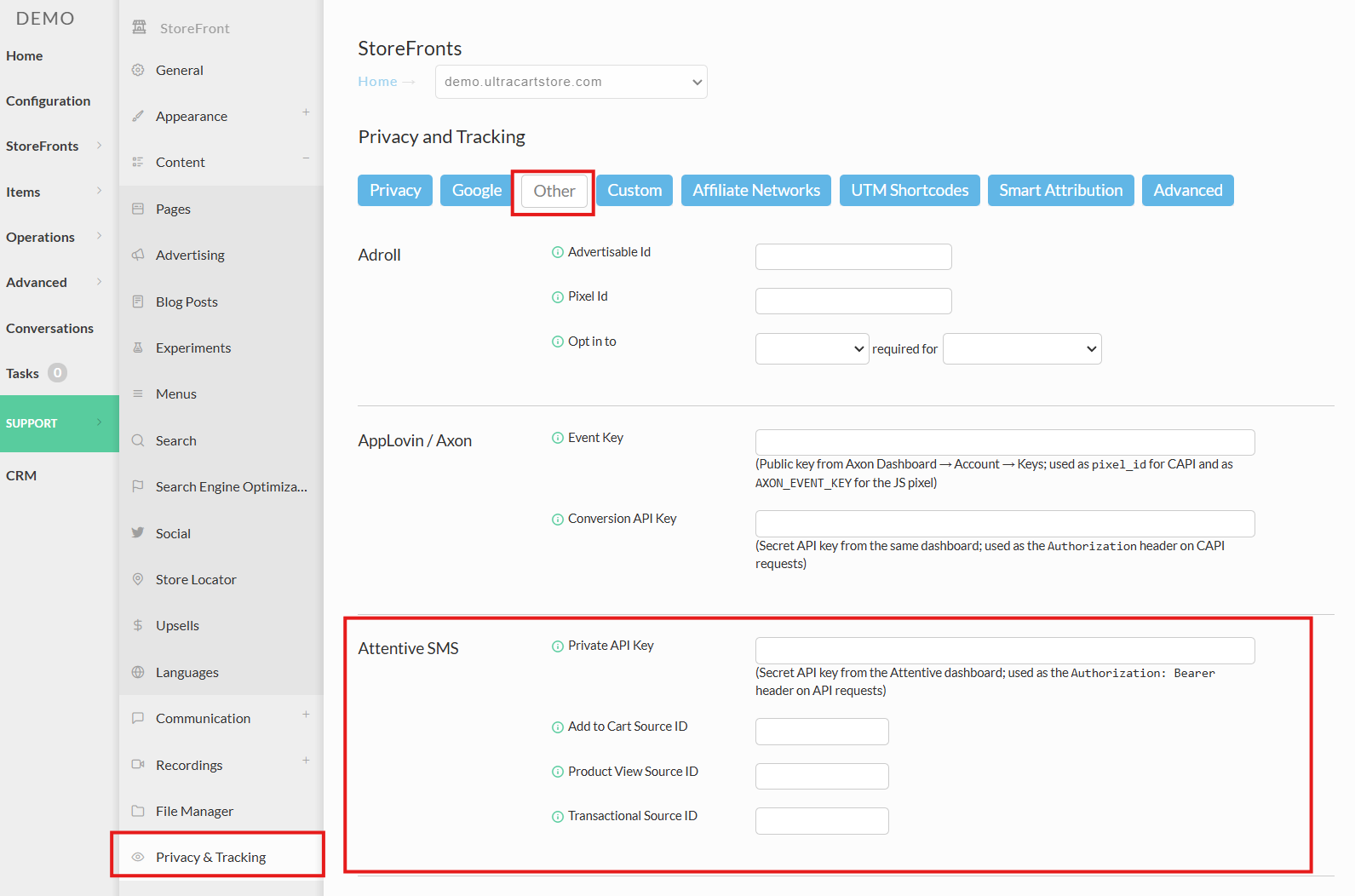1355x896 pixels.
Task: Click the Social Twitter bird icon
Action: point(138,532)
